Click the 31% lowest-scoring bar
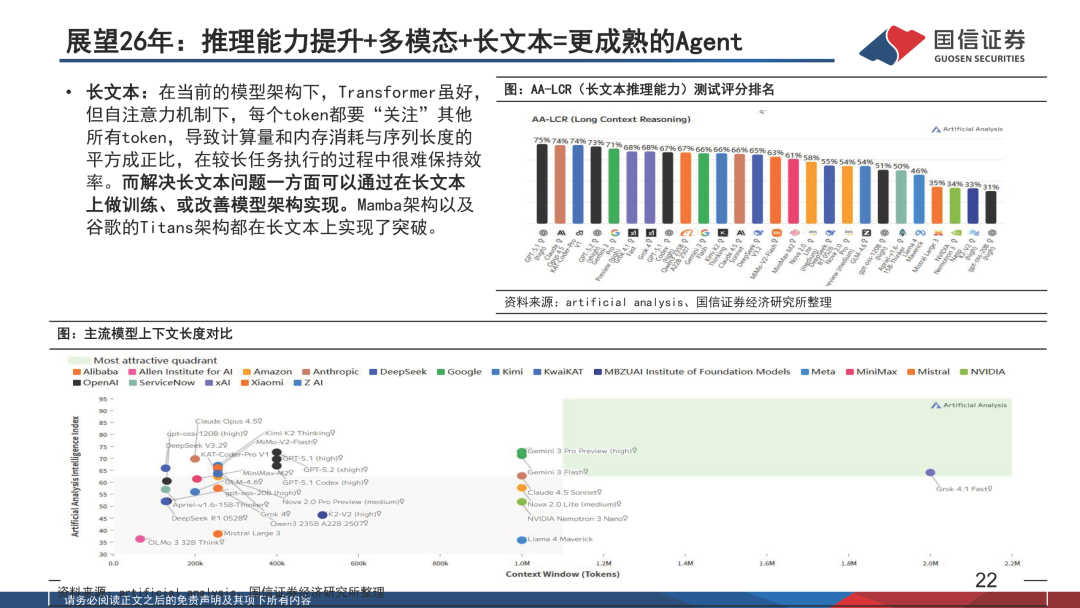The width and height of the screenshot is (1080, 608). tap(990, 207)
